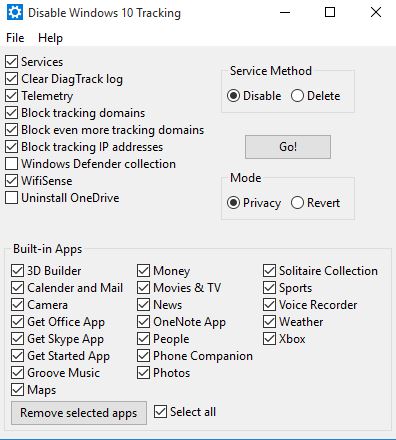Maximize the application window
This screenshot has width=396, height=440.
point(330,12)
